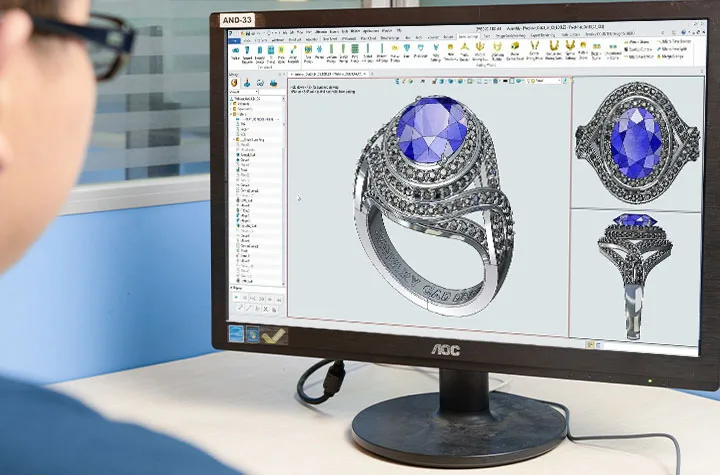
Task: Toggle a middle tree item's visibility box
Action: click(235, 200)
